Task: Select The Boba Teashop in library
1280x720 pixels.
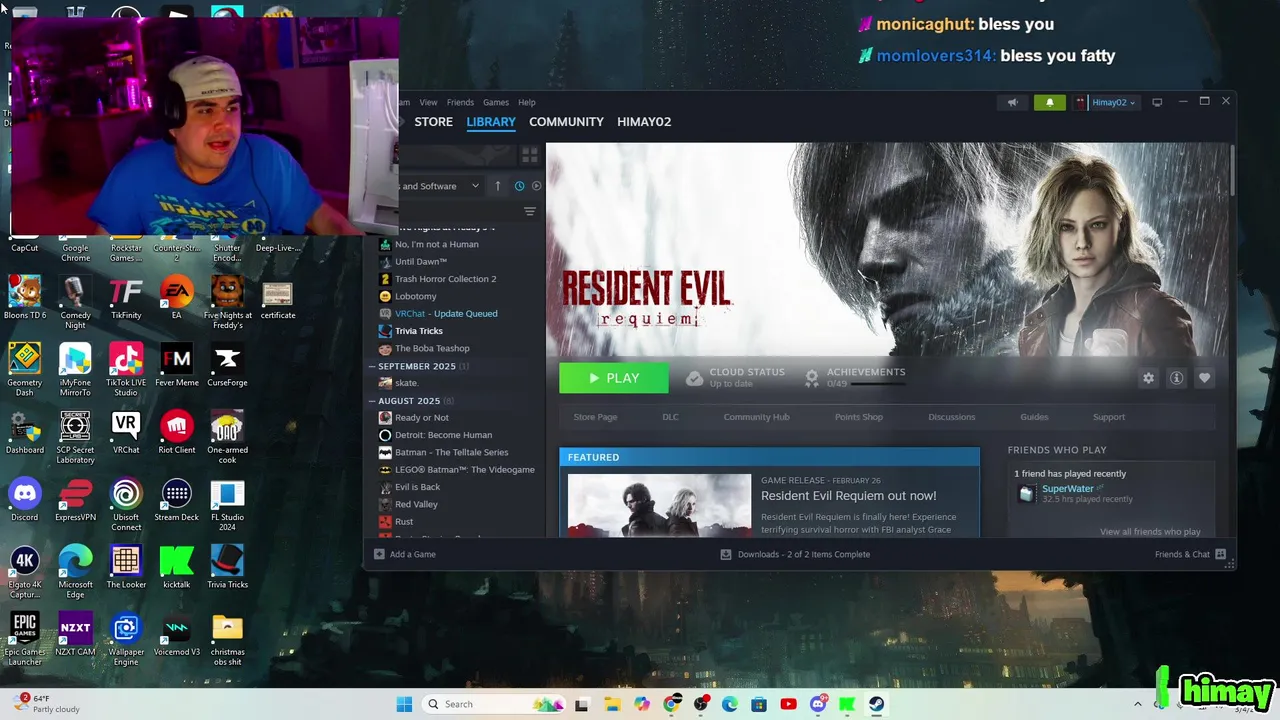Action: pos(432,348)
